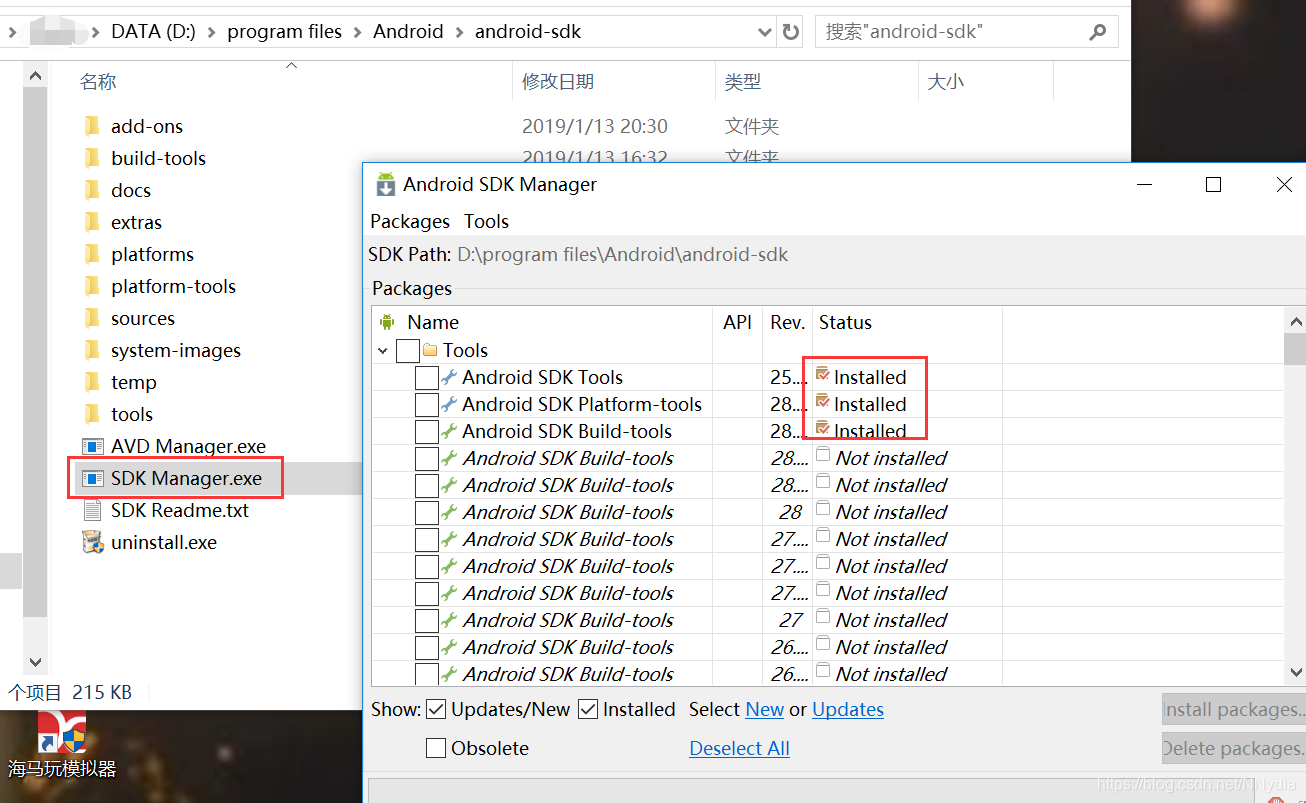Open the address bar history dropdown
The width and height of the screenshot is (1306, 803).
tap(765, 32)
